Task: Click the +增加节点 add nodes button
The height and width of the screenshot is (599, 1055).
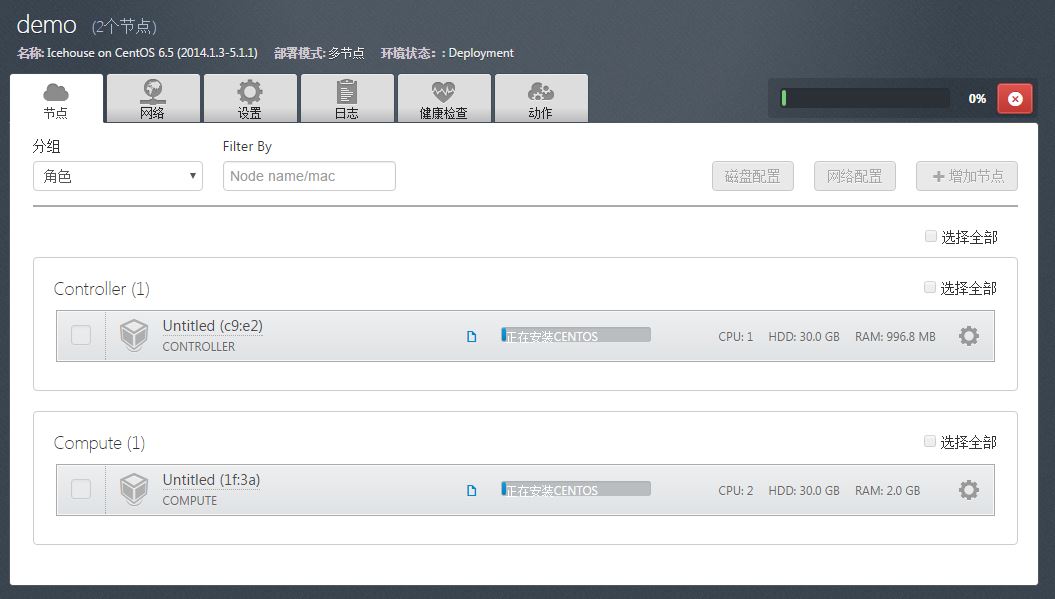Action: [x=966, y=176]
